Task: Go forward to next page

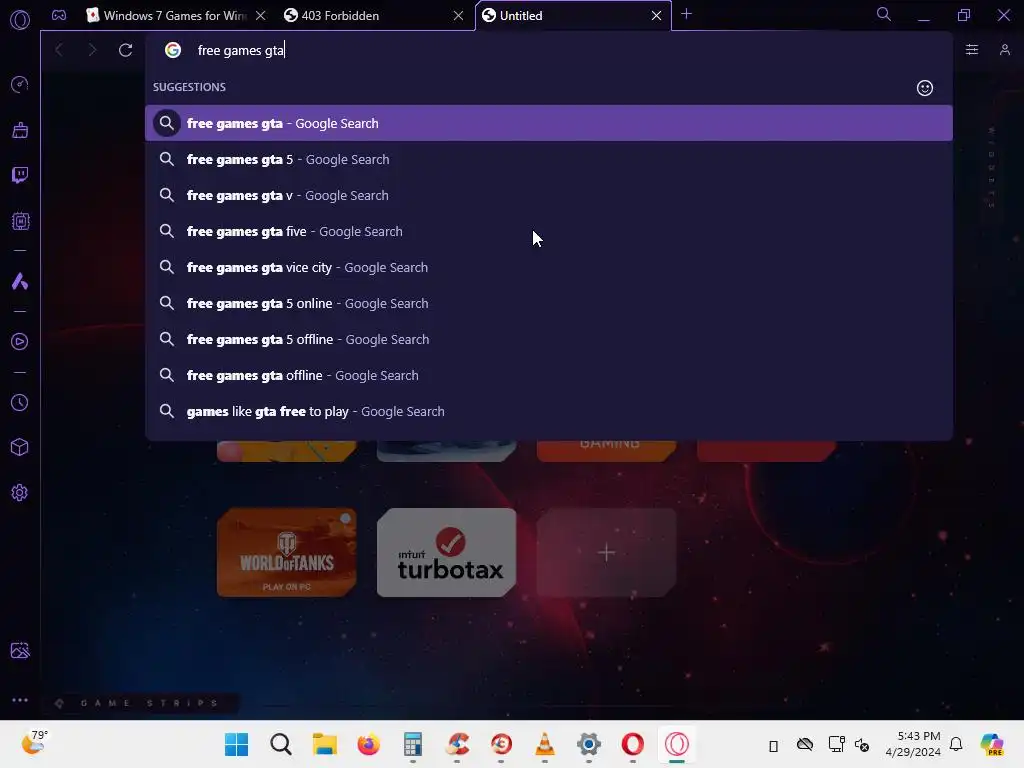Action: [x=92, y=50]
